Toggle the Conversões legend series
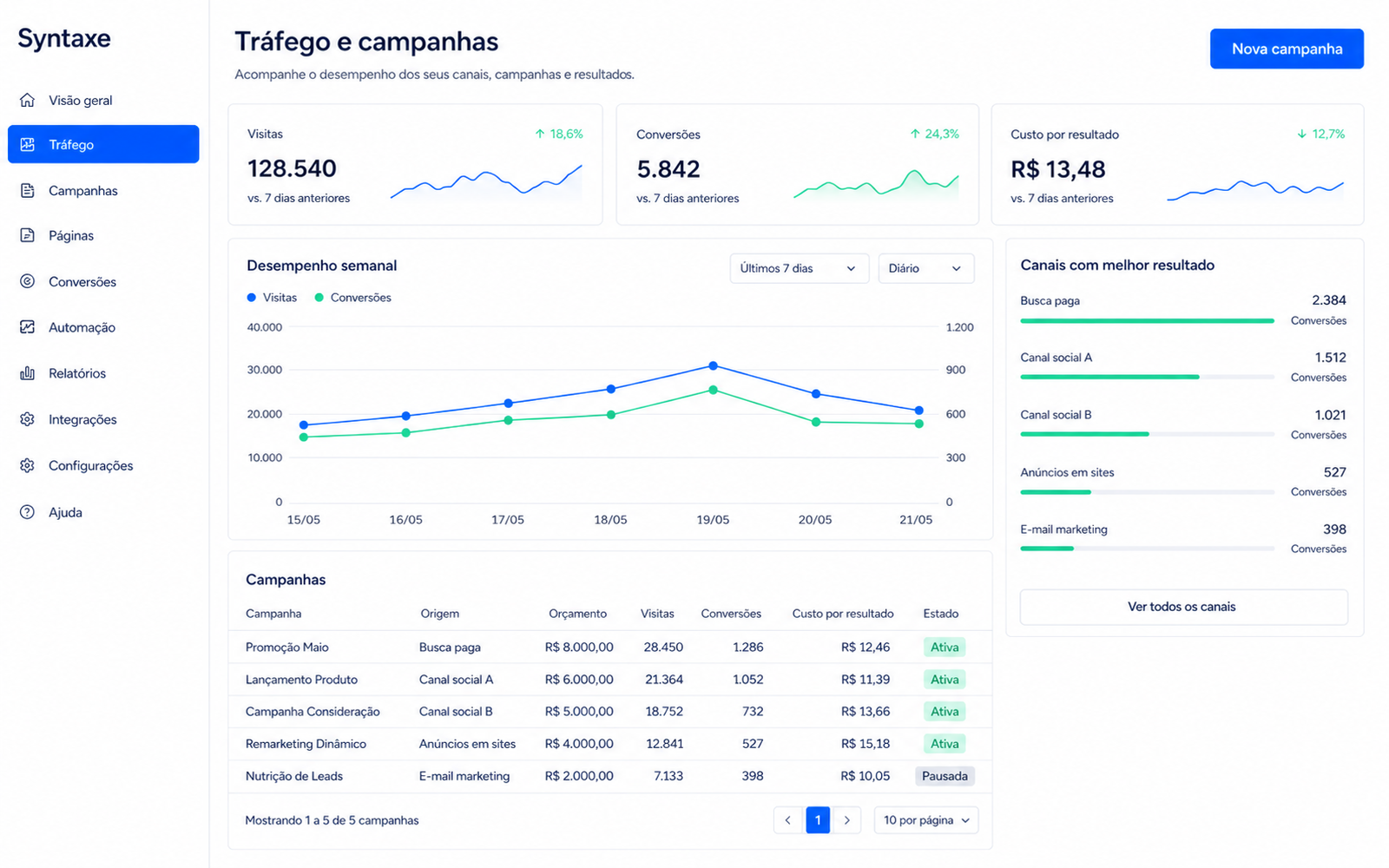1389x868 pixels. [x=352, y=298]
